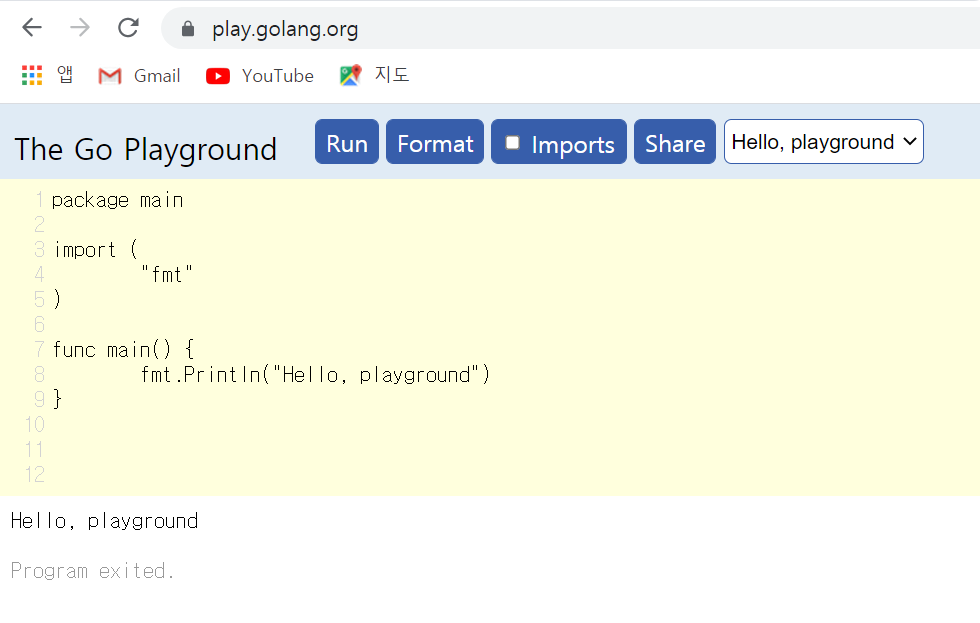Enable the Imports checkbox

pyautogui.click(x=512, y=142)
